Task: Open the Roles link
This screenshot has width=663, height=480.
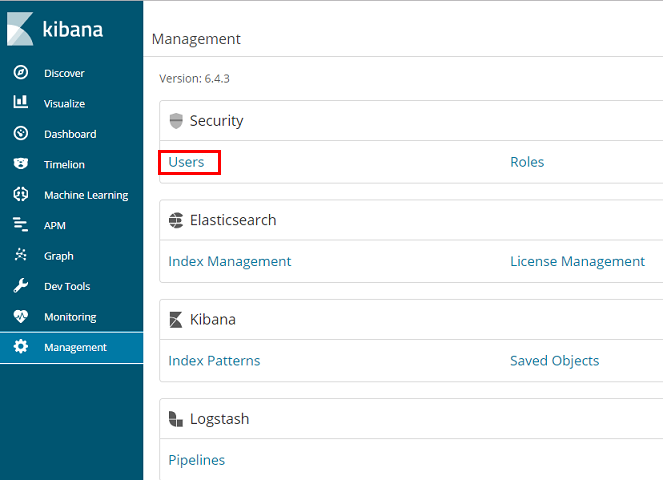Action: click(527, 162)
